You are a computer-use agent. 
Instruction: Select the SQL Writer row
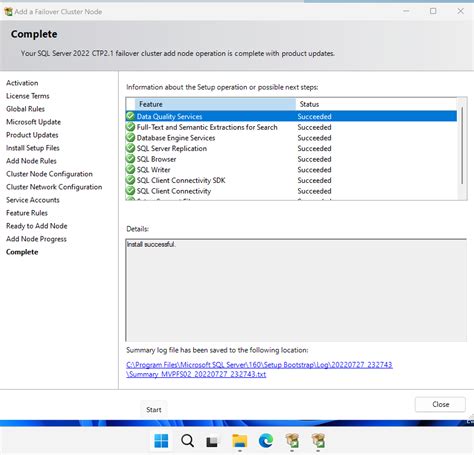pyautogui.click(x=291, y=170)
